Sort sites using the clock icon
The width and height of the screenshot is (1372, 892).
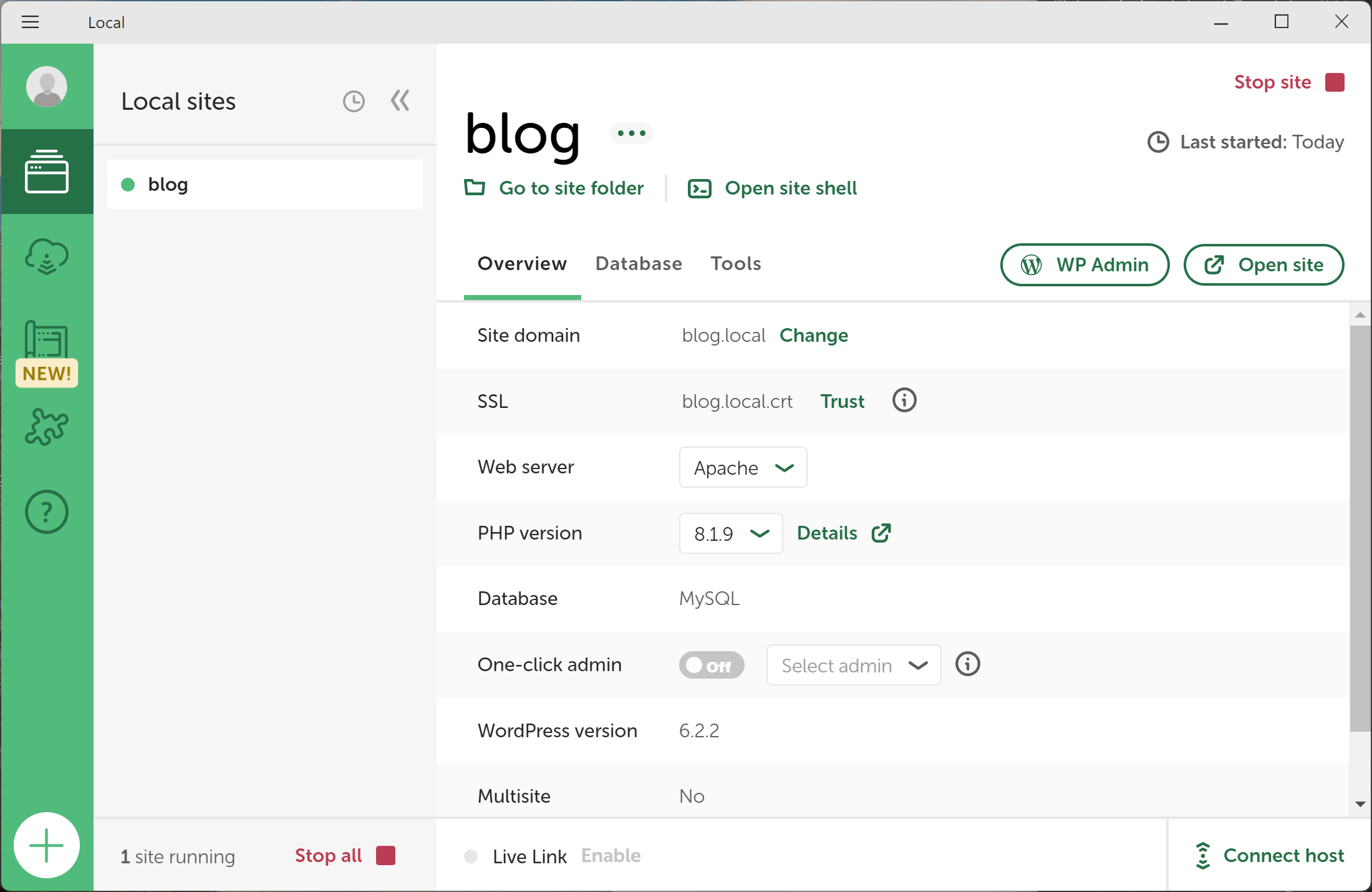(x=354, y=101)
